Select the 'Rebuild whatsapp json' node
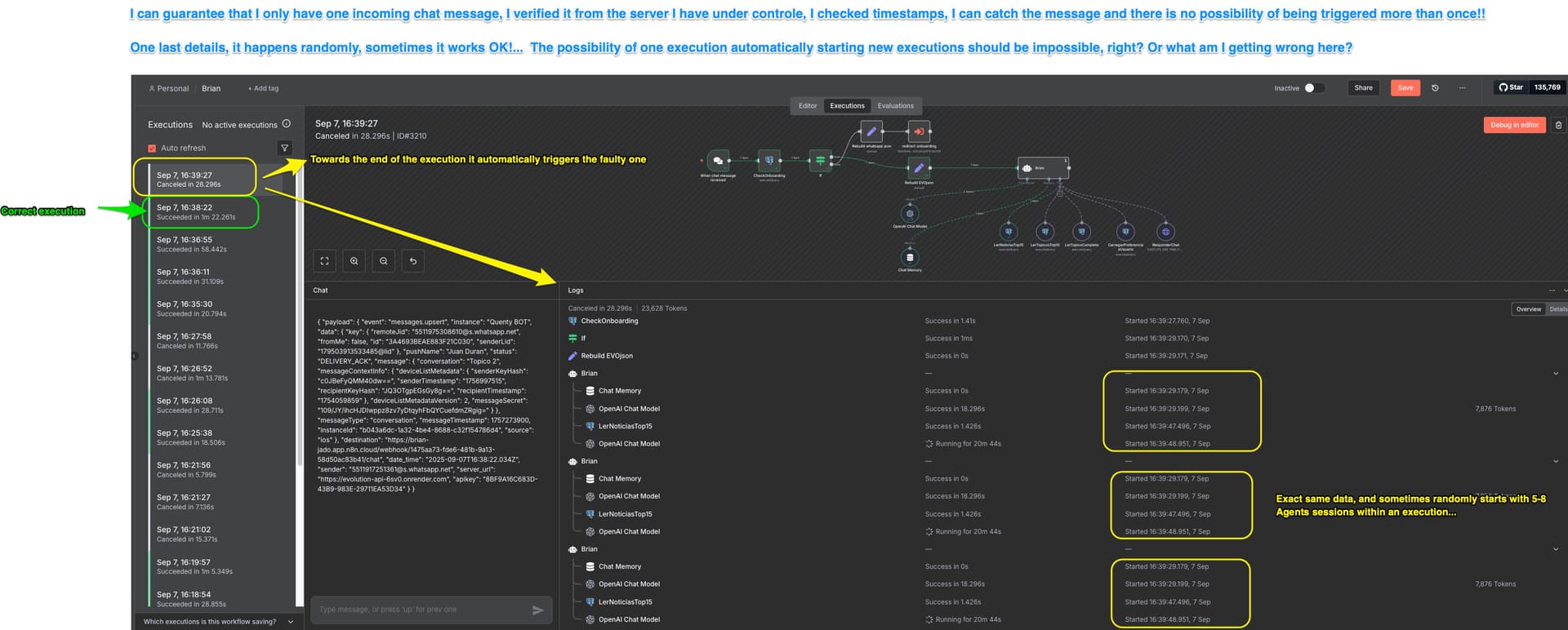This screenshot has height=630, width=1568. point(871,131)
